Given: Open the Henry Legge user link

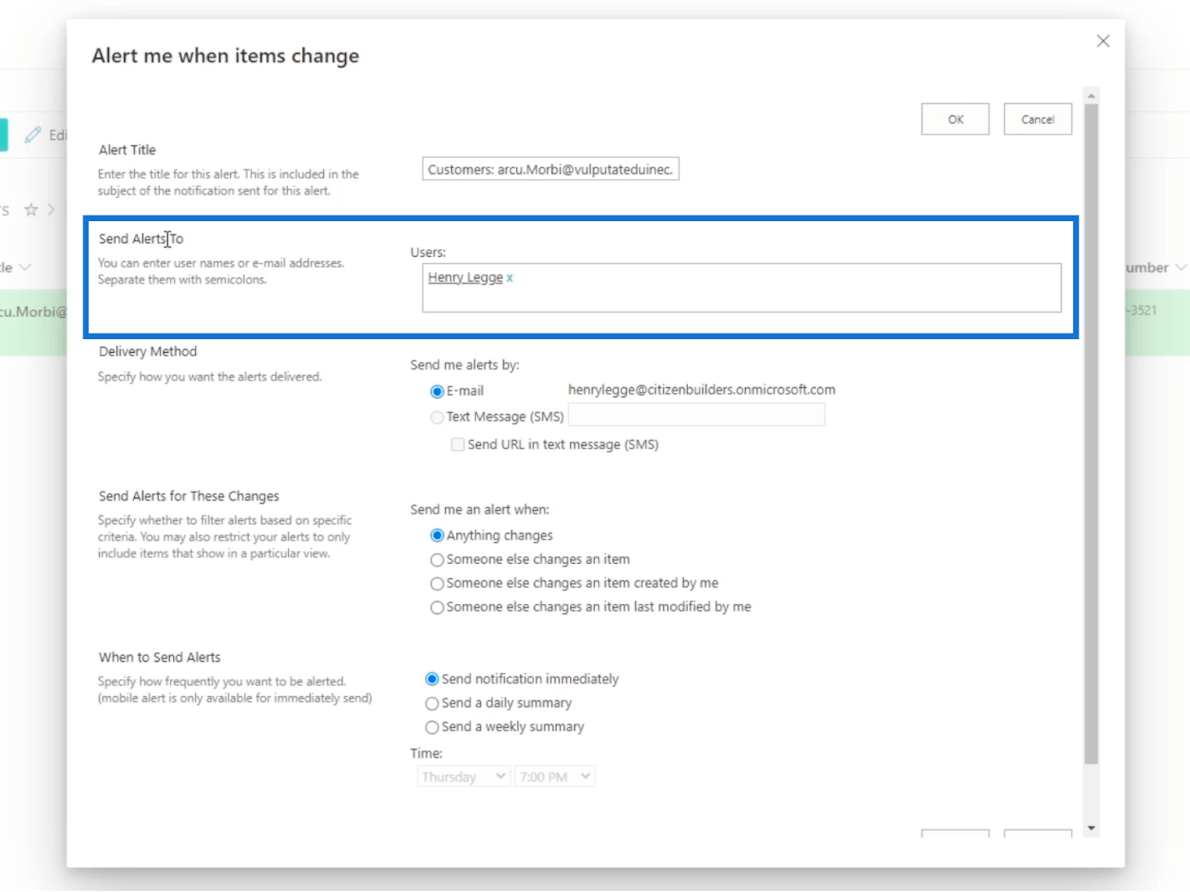Looking at the screenshot, I should (x=465, y=277).
